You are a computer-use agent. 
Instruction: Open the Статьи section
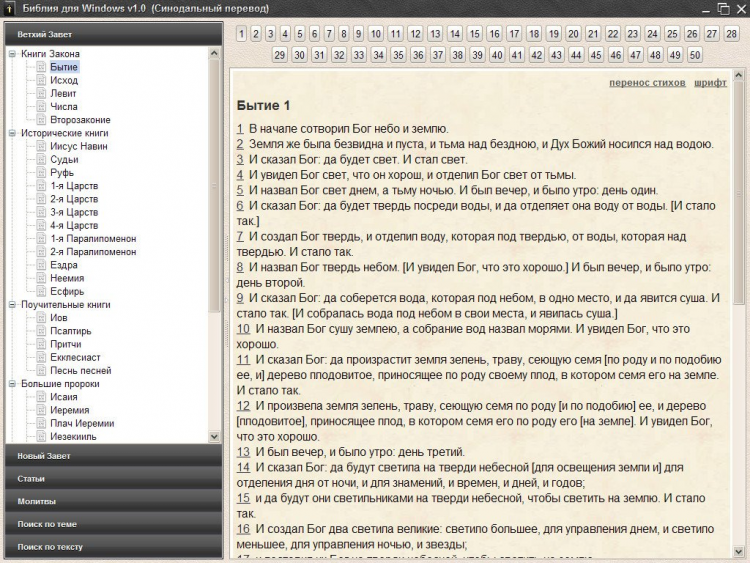pyautogui.click(x=113, y=478)
